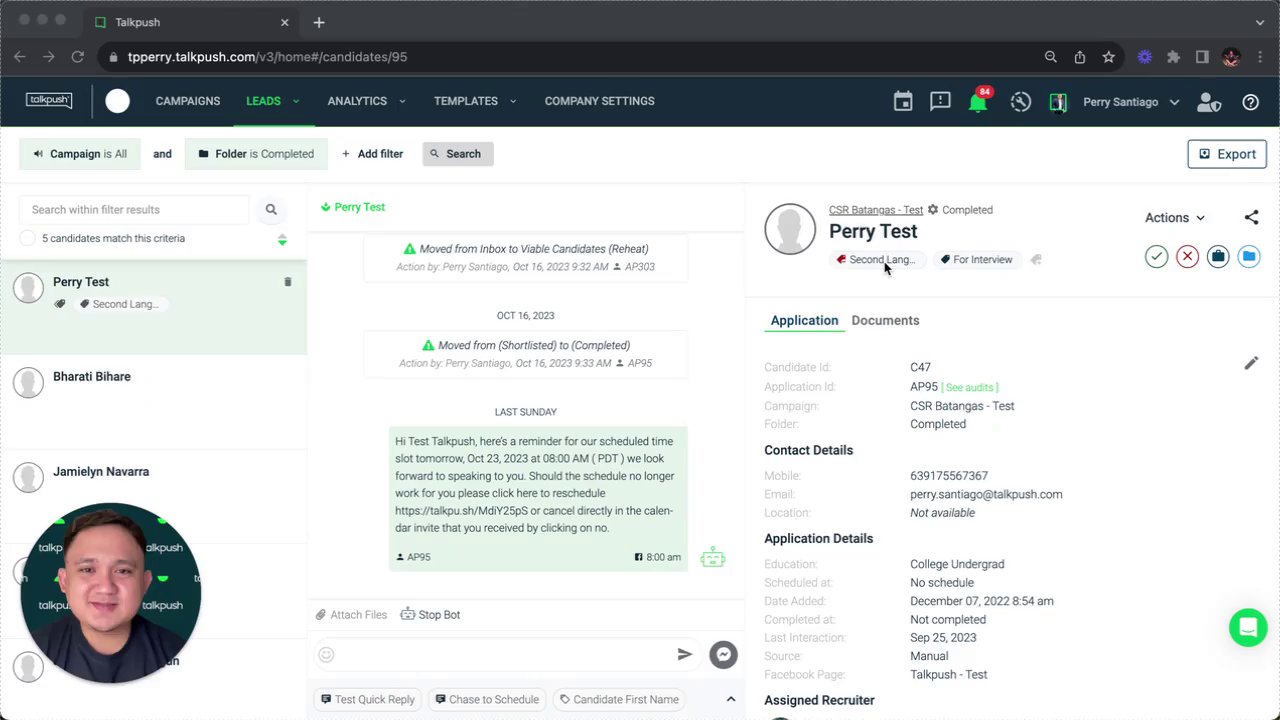Open the Chrome extensions puzzle icon
1280x720 pixels.
coord(1174,57)
